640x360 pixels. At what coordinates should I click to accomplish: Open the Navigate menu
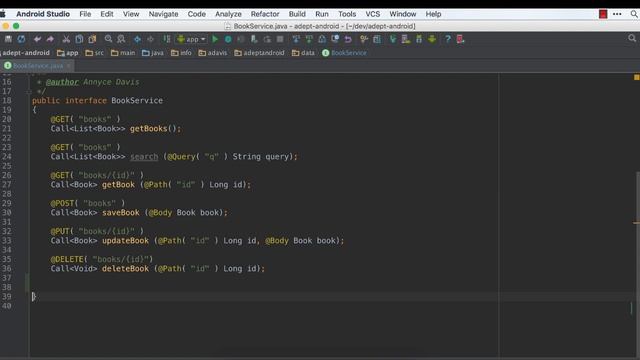[163, 14]
